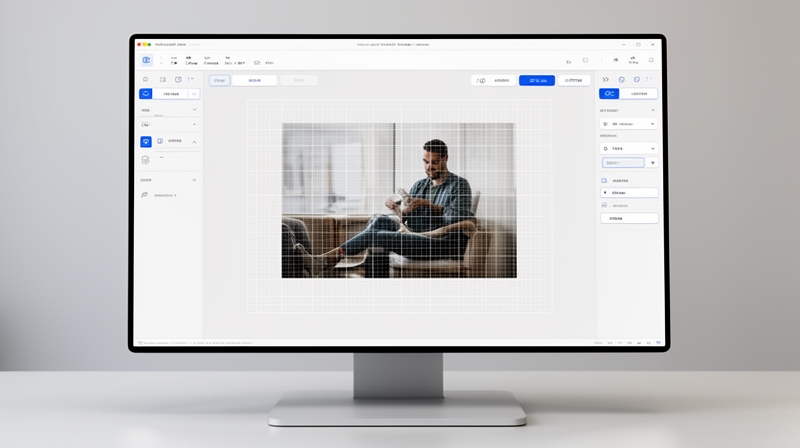Select the white segment of right panel switcher
This screenshot has width=800, height=448.
(638, 93)
